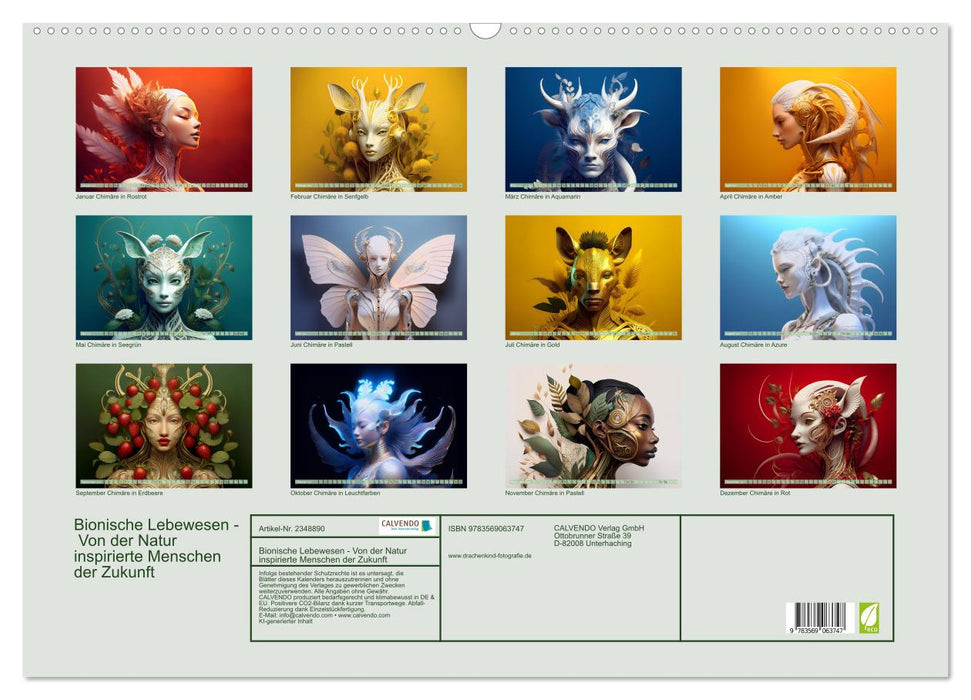The width and height of the screenshot is (971, 700).
Task: Click the 'Juli Chimäre in Gold' caption
Action: [532, 345]
